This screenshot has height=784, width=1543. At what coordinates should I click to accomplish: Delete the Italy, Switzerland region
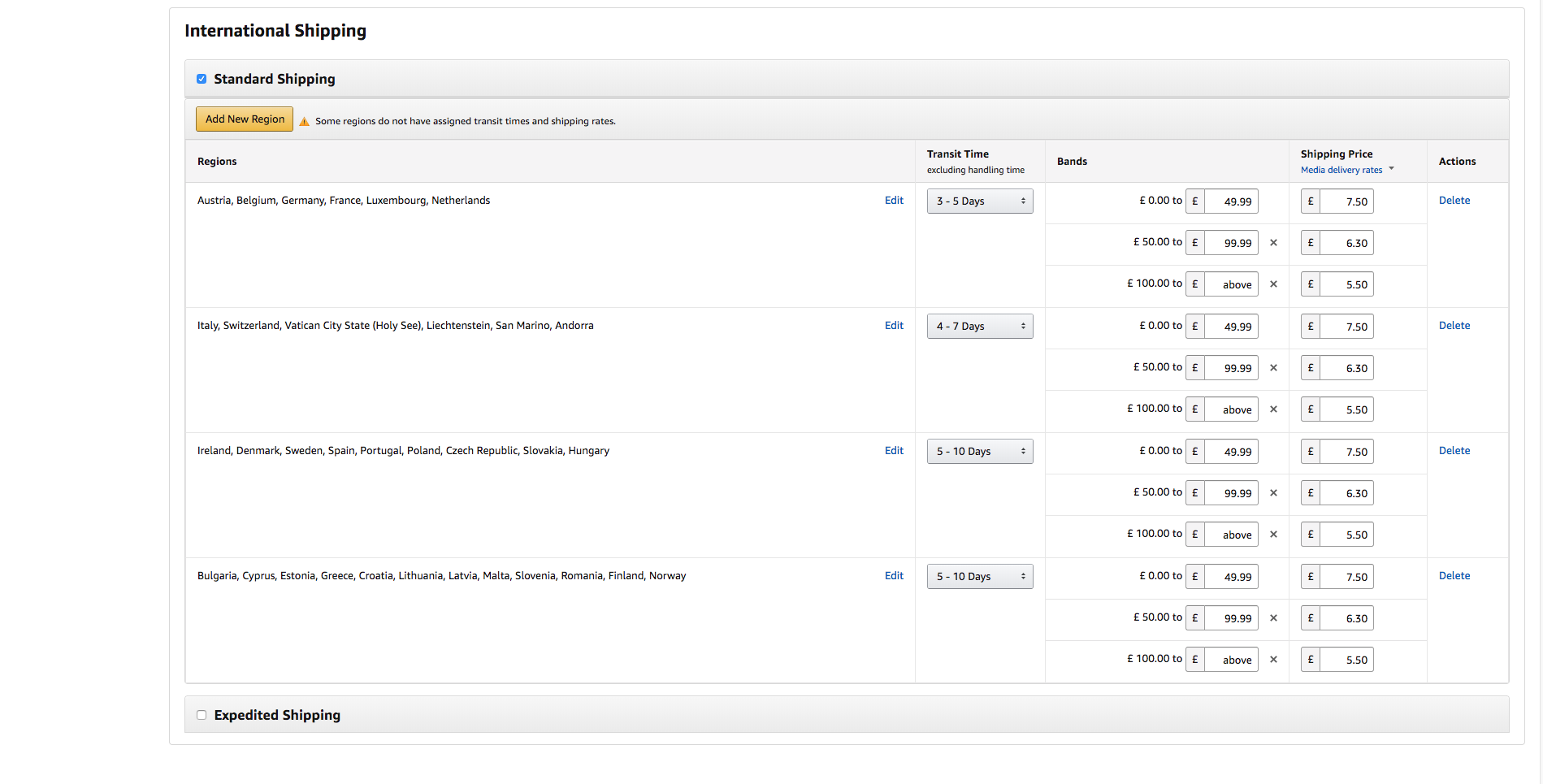[x=1454, y=326]
